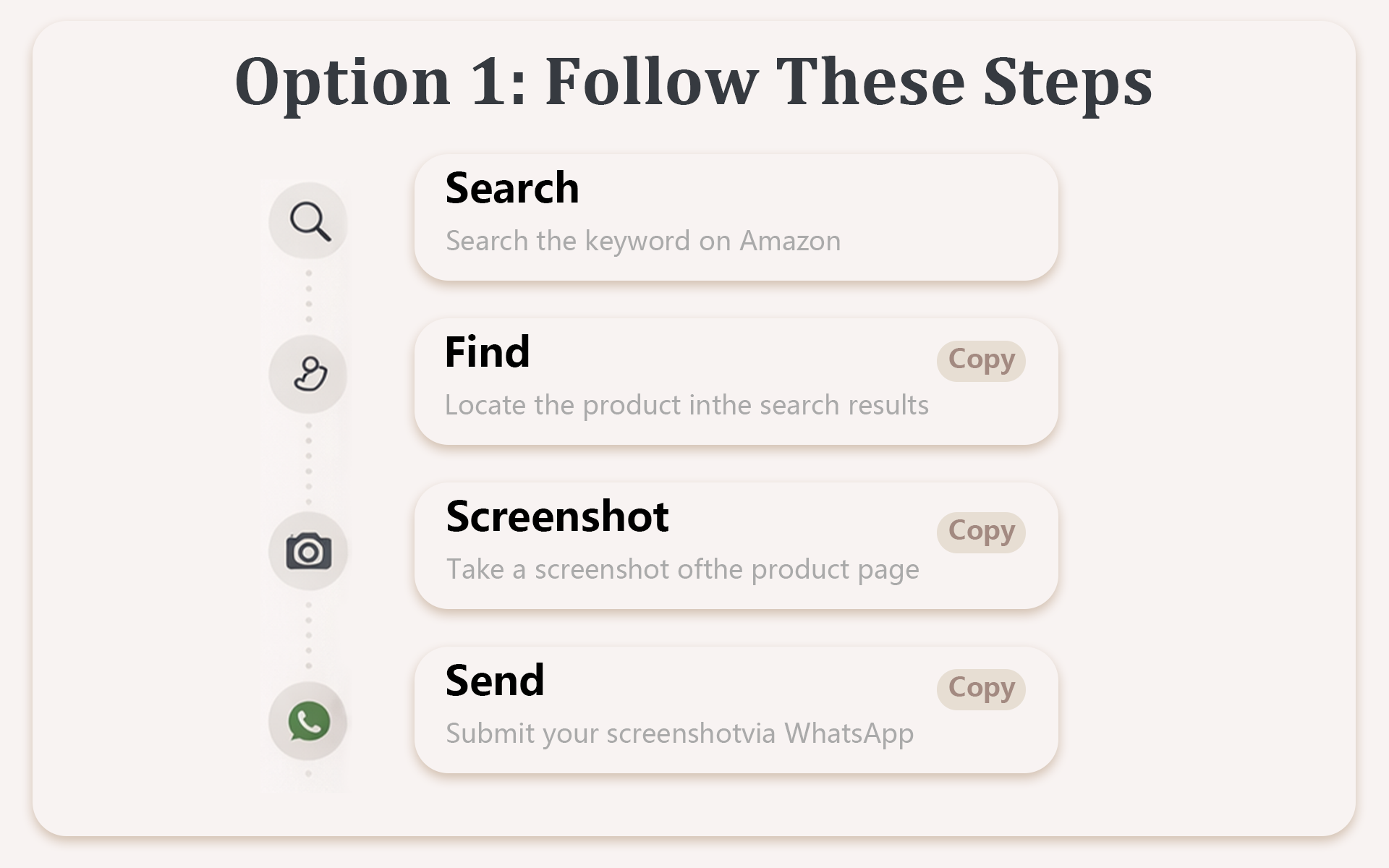
Task: Select the bold "Find" step title
Action: [x=487, y=352]
